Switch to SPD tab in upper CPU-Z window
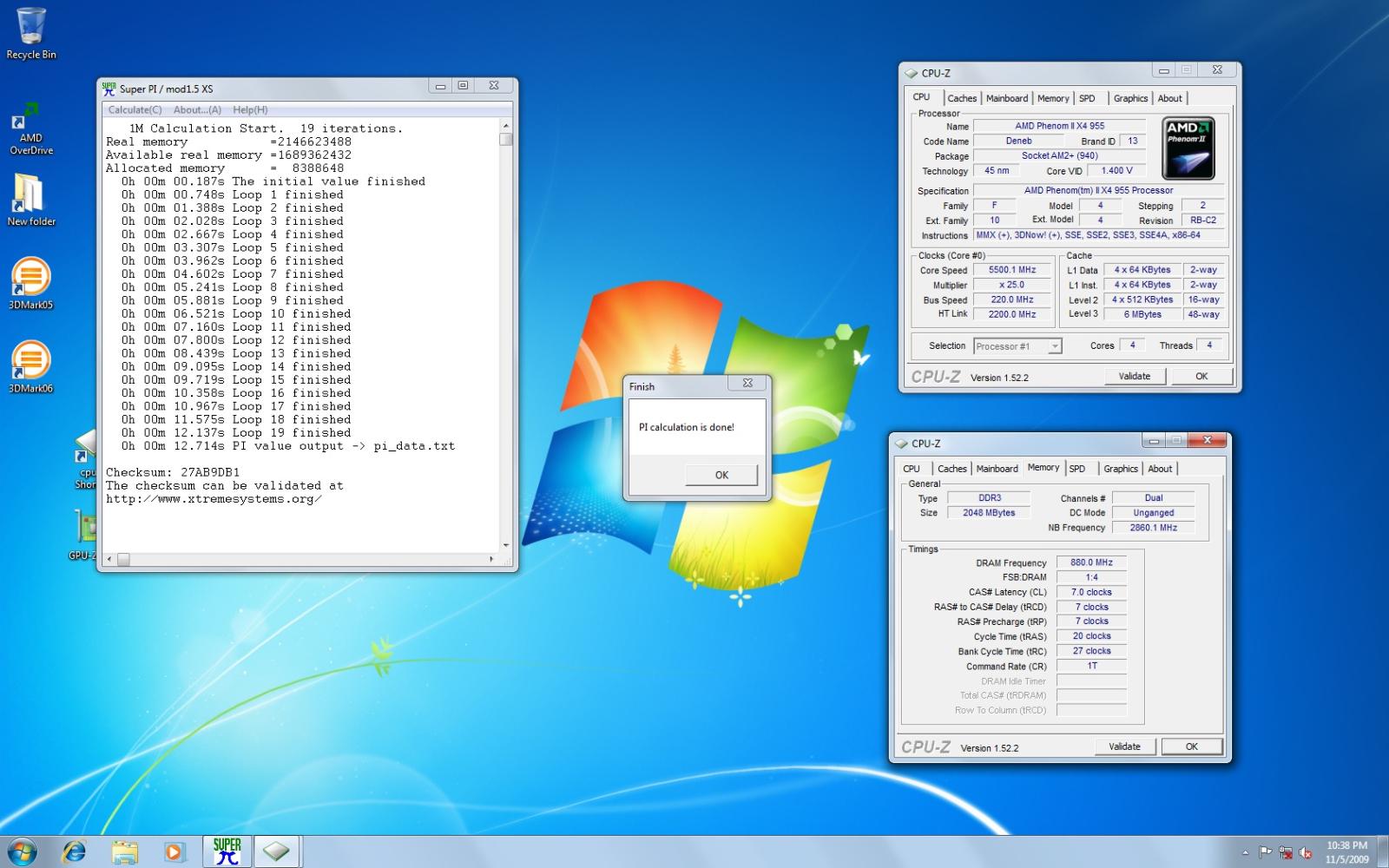Viewport: 1389px width, 868px height. point(1088,98)
